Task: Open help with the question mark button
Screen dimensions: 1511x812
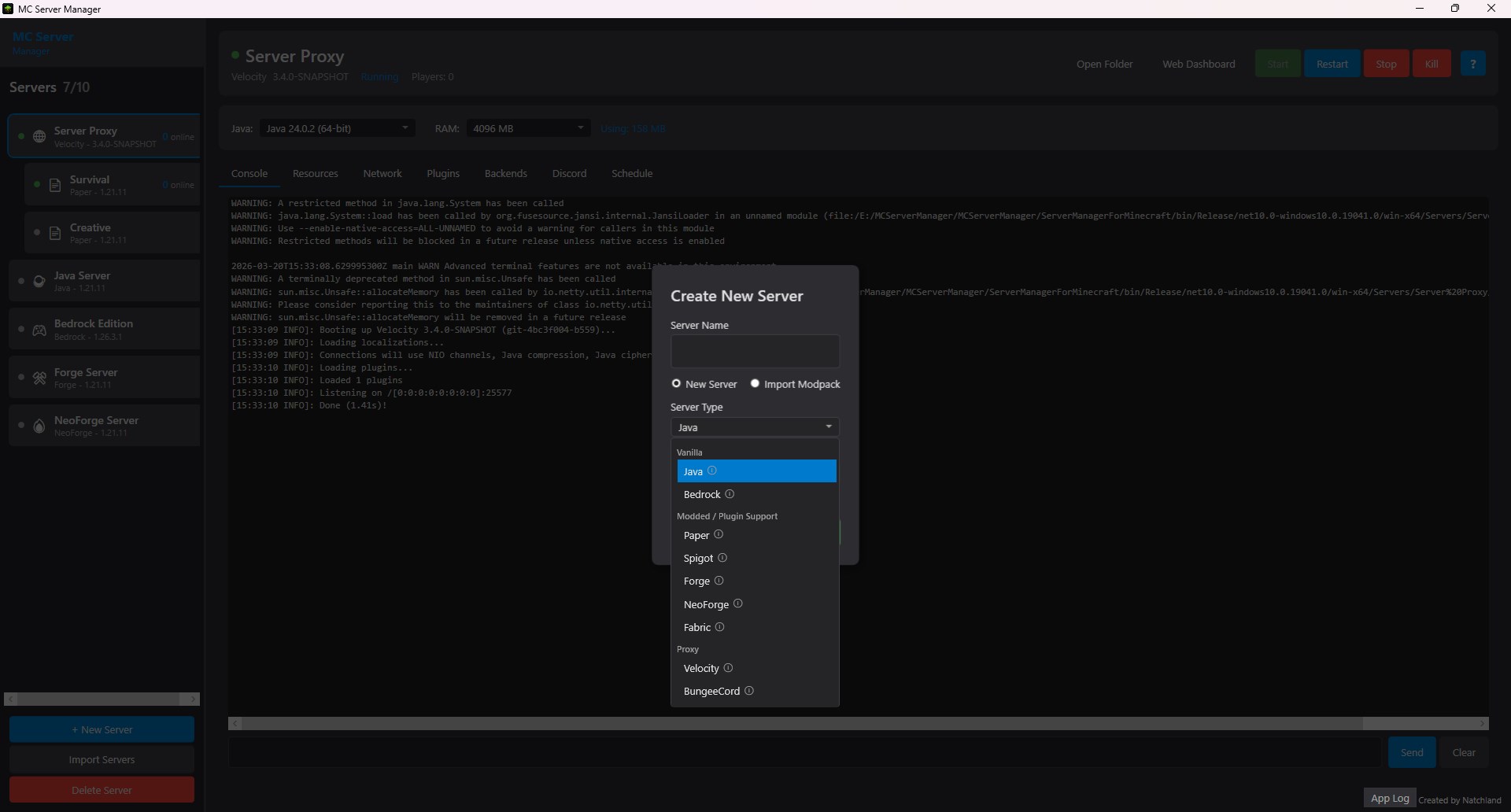Action: coord(1472,64)
